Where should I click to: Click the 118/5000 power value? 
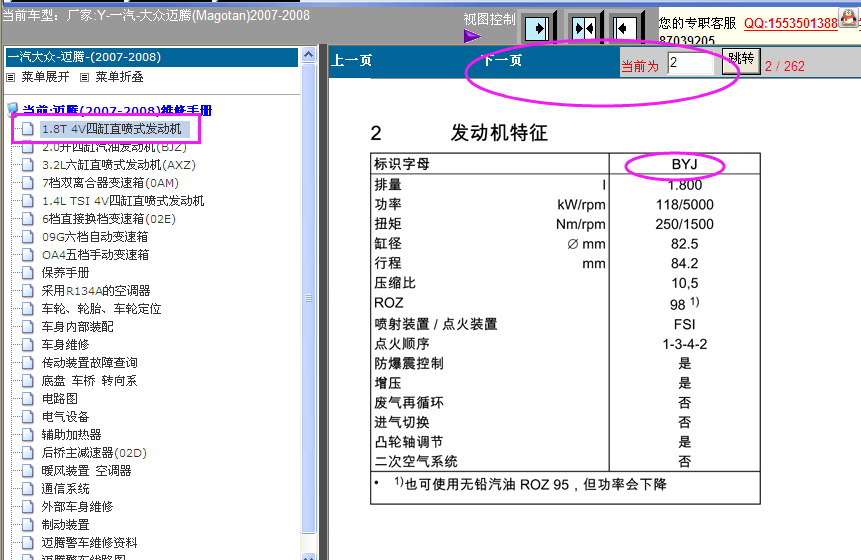pyautogui.click(x=684, y=205)
